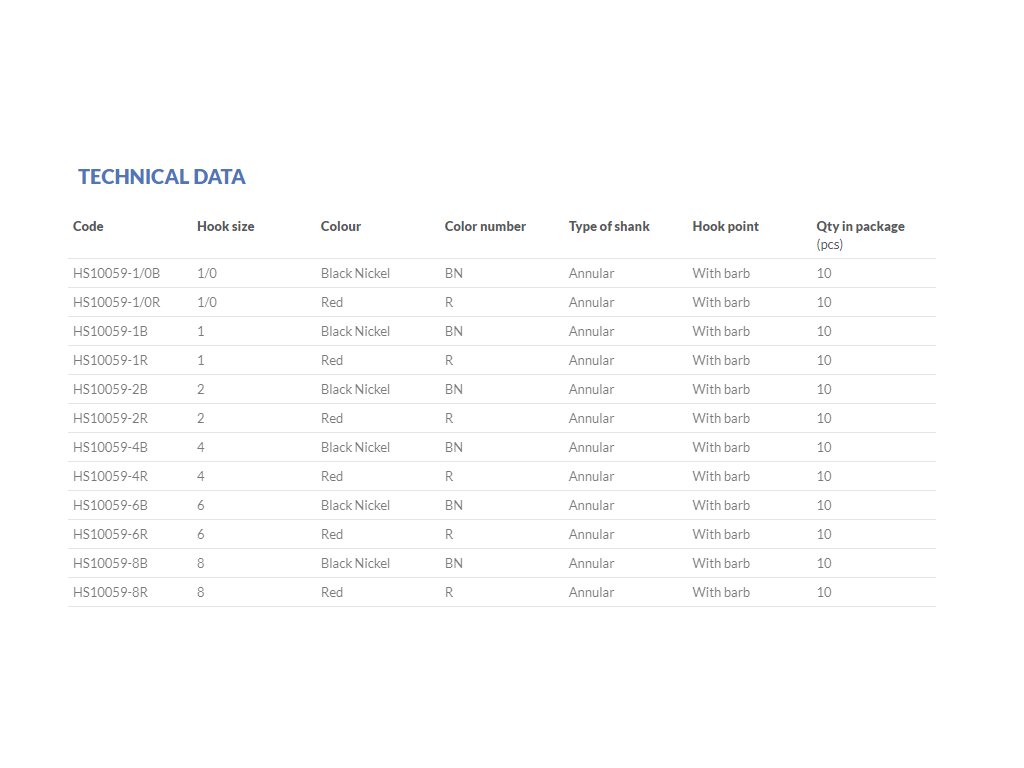Click BN color number in HS10059-6B row
This screenshot has height=768, width=1024.
click(454, 505)
